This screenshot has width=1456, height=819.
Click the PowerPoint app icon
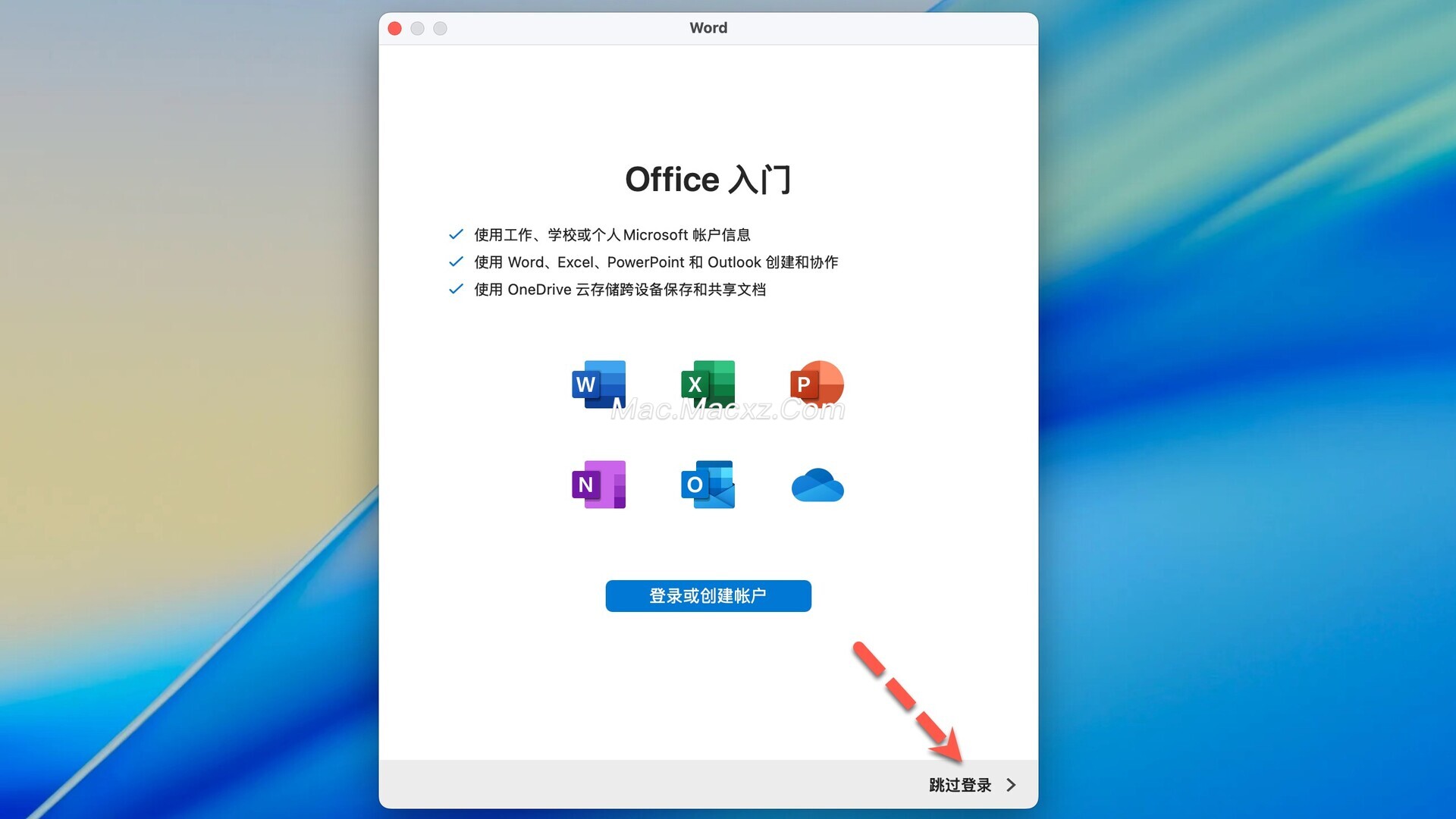click(x=817, y=384)
